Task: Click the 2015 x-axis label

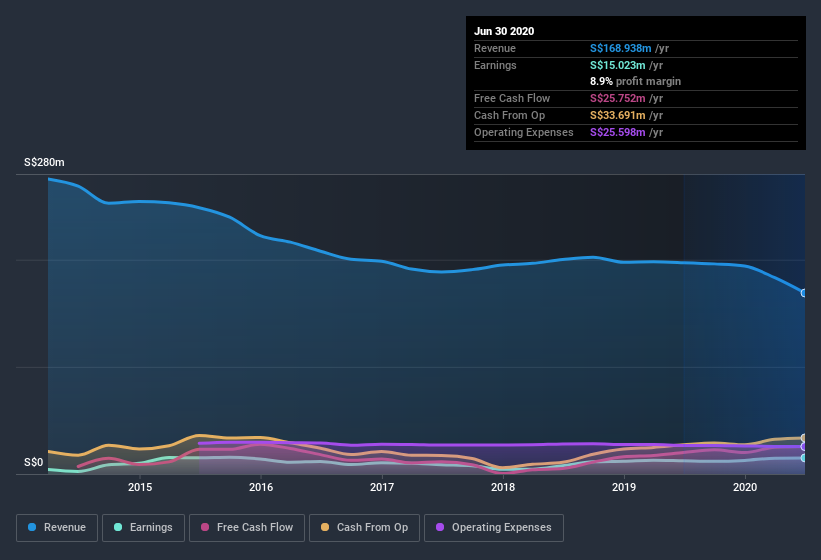Action: tap(140, 487)
